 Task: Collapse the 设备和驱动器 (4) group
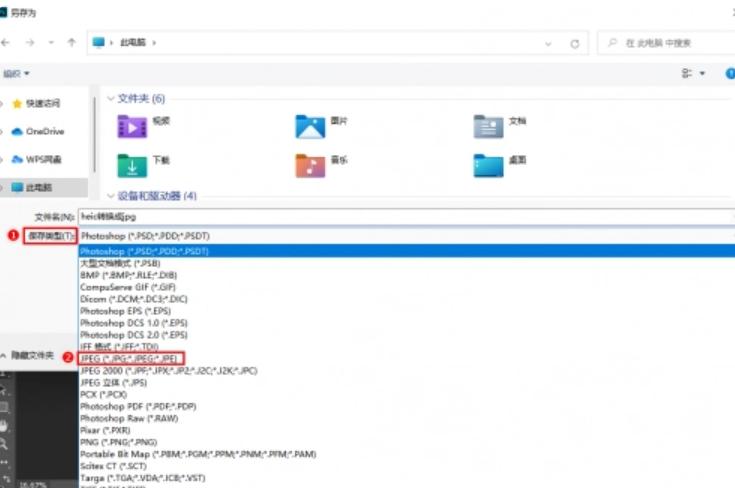pyautogui.click(x=111, y=196)
